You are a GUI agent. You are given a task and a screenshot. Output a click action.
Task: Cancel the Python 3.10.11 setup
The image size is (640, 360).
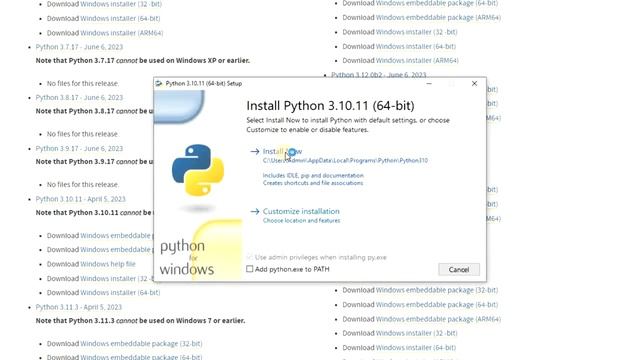(459, 269)
